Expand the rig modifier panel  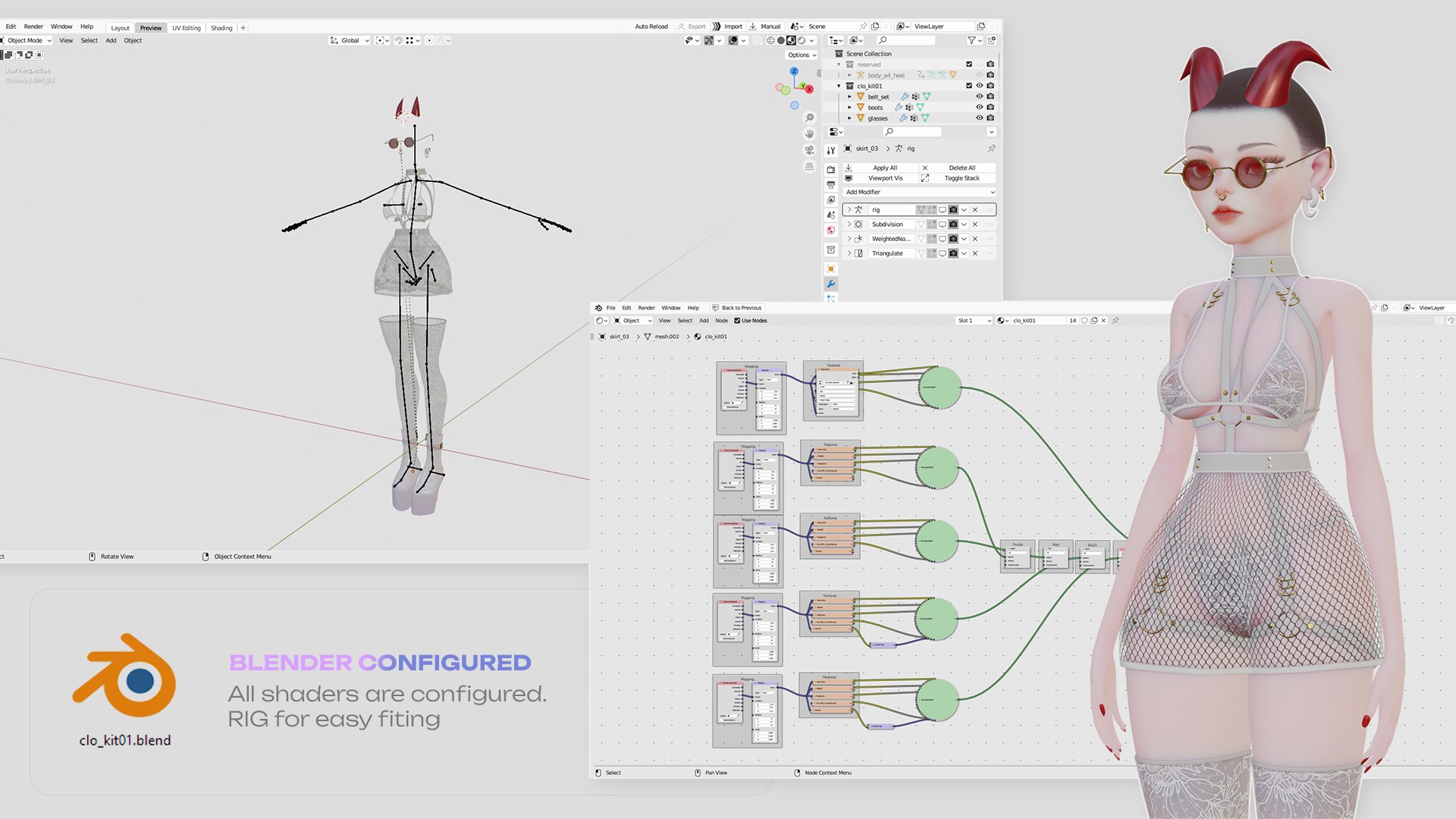tap(849, 210)
